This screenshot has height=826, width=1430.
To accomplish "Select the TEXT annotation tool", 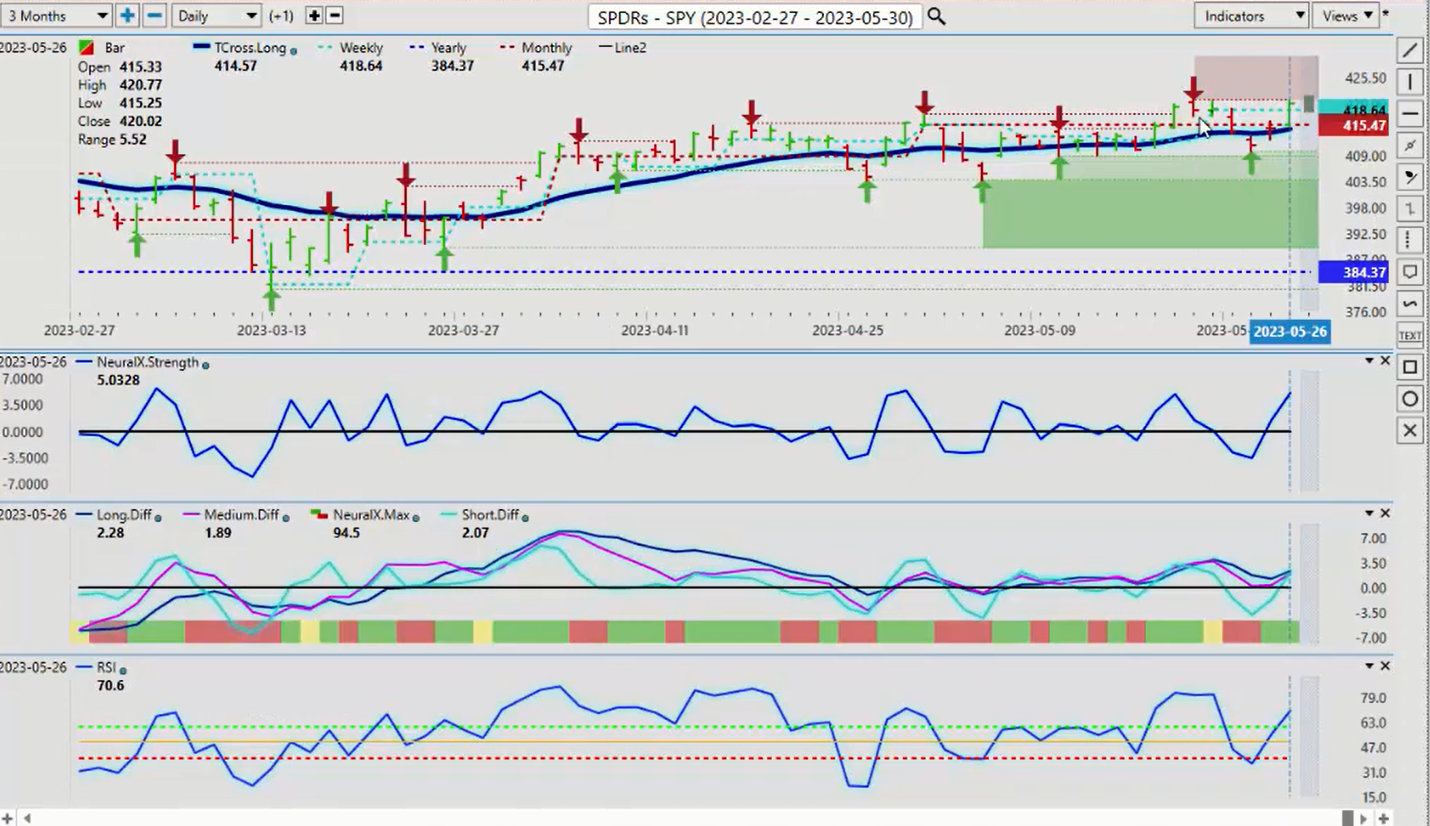I will [x=1409, y=335].
